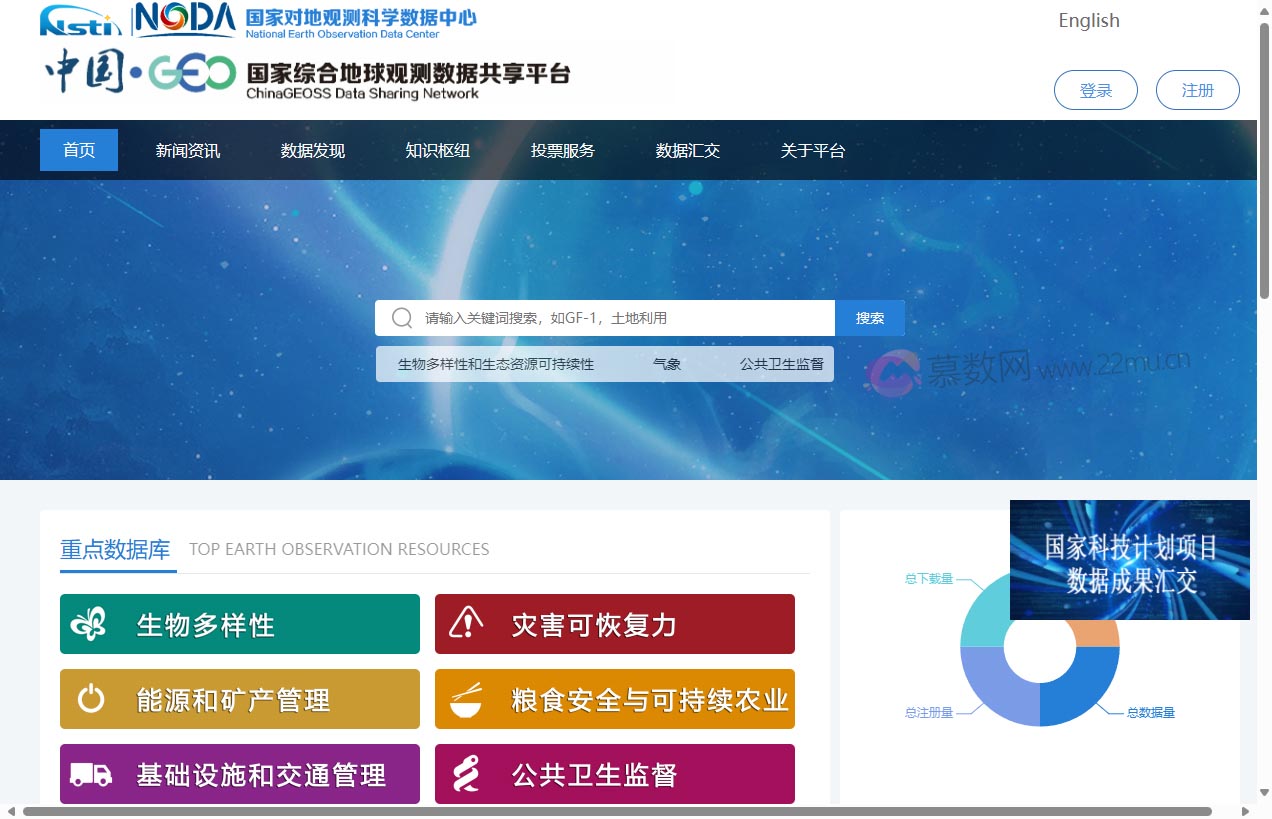The image size is (1272, 819).
Task: Click the truck icon on 基础设施和交通管理
Action: [x=91, y=774]
